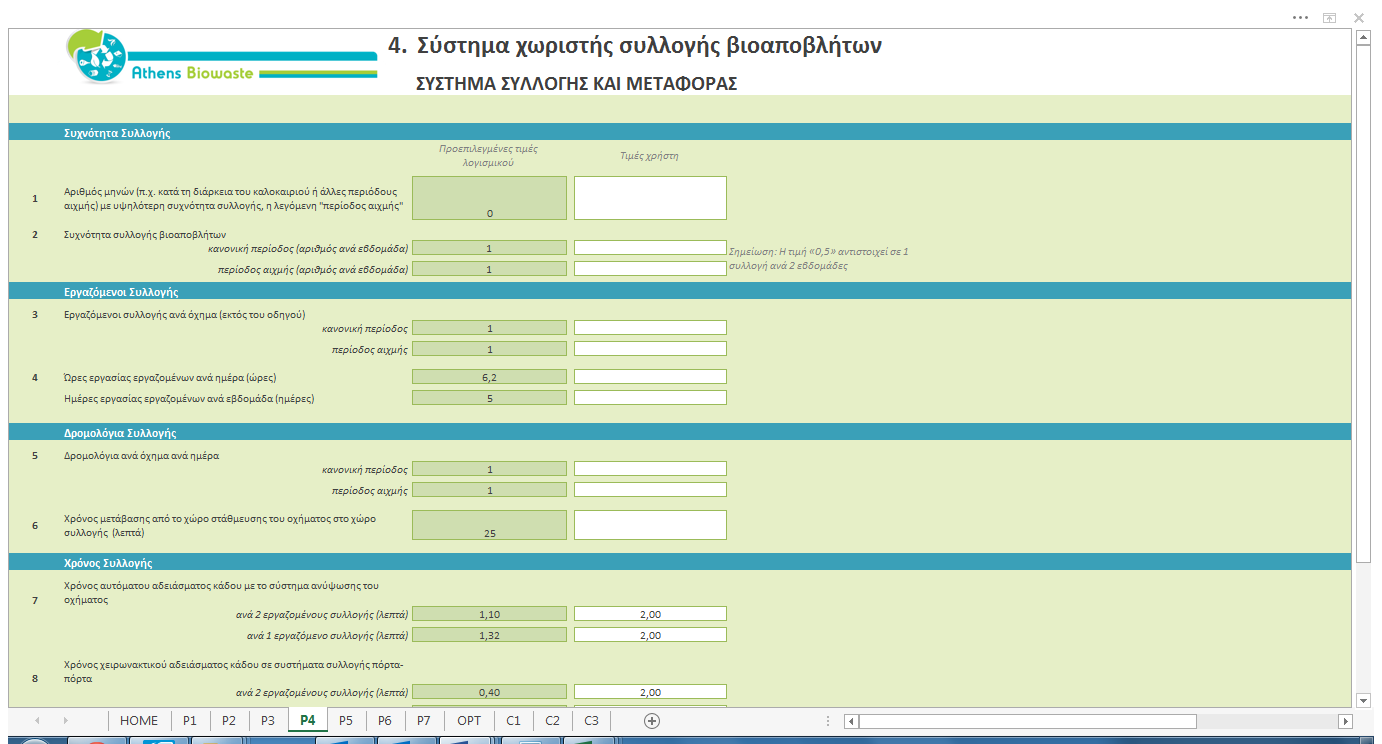Viewport: 1382px width, 744px height.
Task: Select user value for Δρομολόγια περίοδος αιχμής
Action: (650, 490)
